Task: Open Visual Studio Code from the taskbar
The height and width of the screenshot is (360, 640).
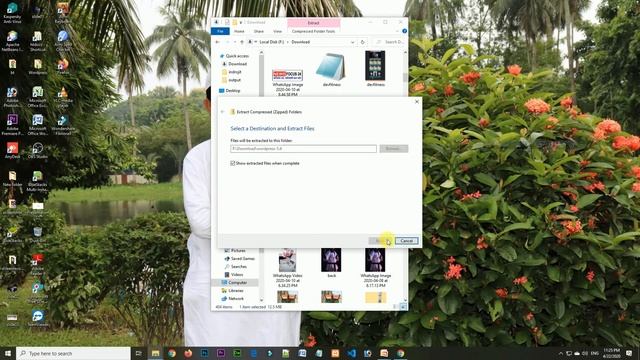Action: pyautogui.click(x=351, y=353)
